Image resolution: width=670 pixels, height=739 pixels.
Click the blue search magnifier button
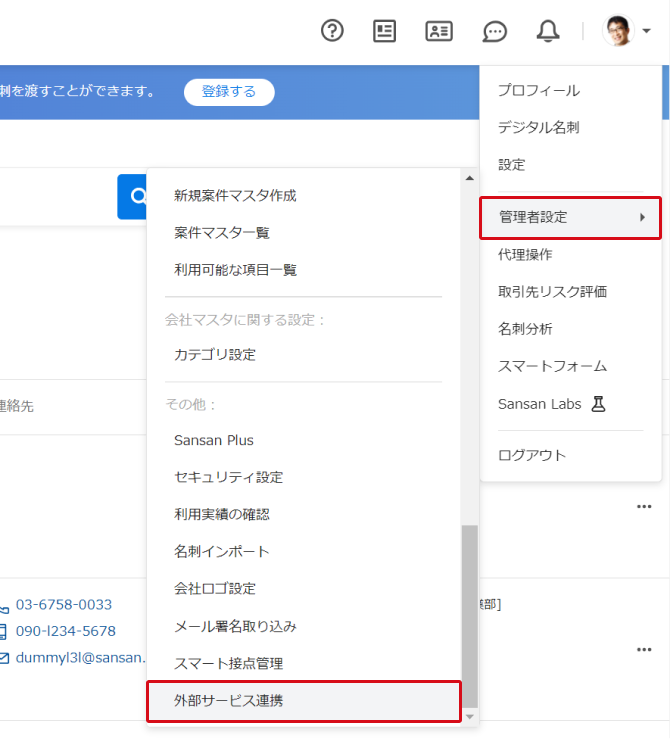point(133,196)
